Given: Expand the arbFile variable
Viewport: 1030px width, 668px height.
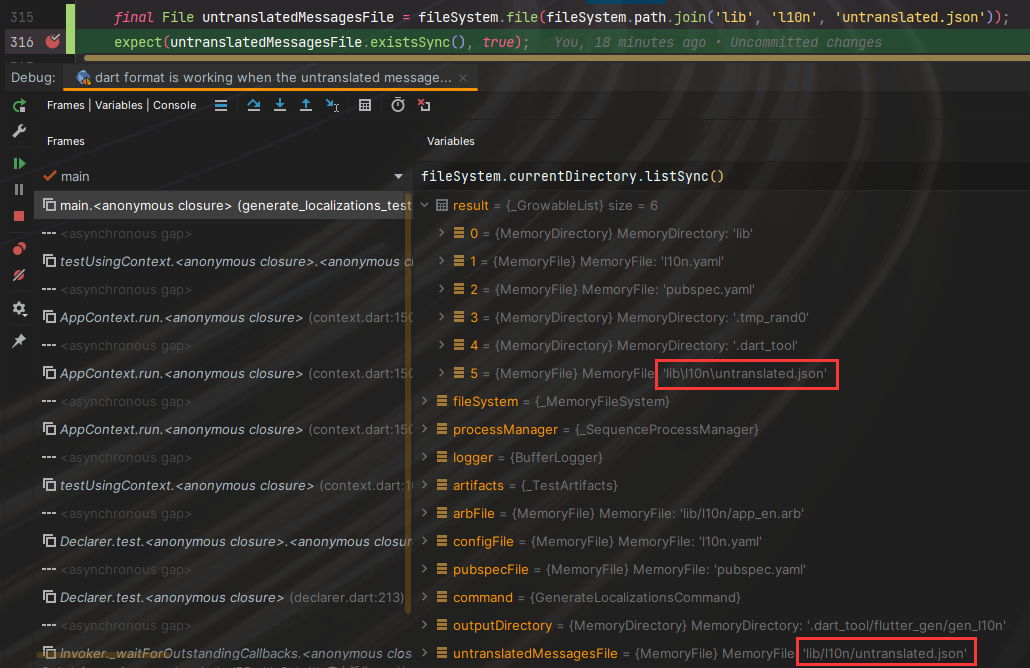Looking at the screenshot, I should tap(425, 513).
